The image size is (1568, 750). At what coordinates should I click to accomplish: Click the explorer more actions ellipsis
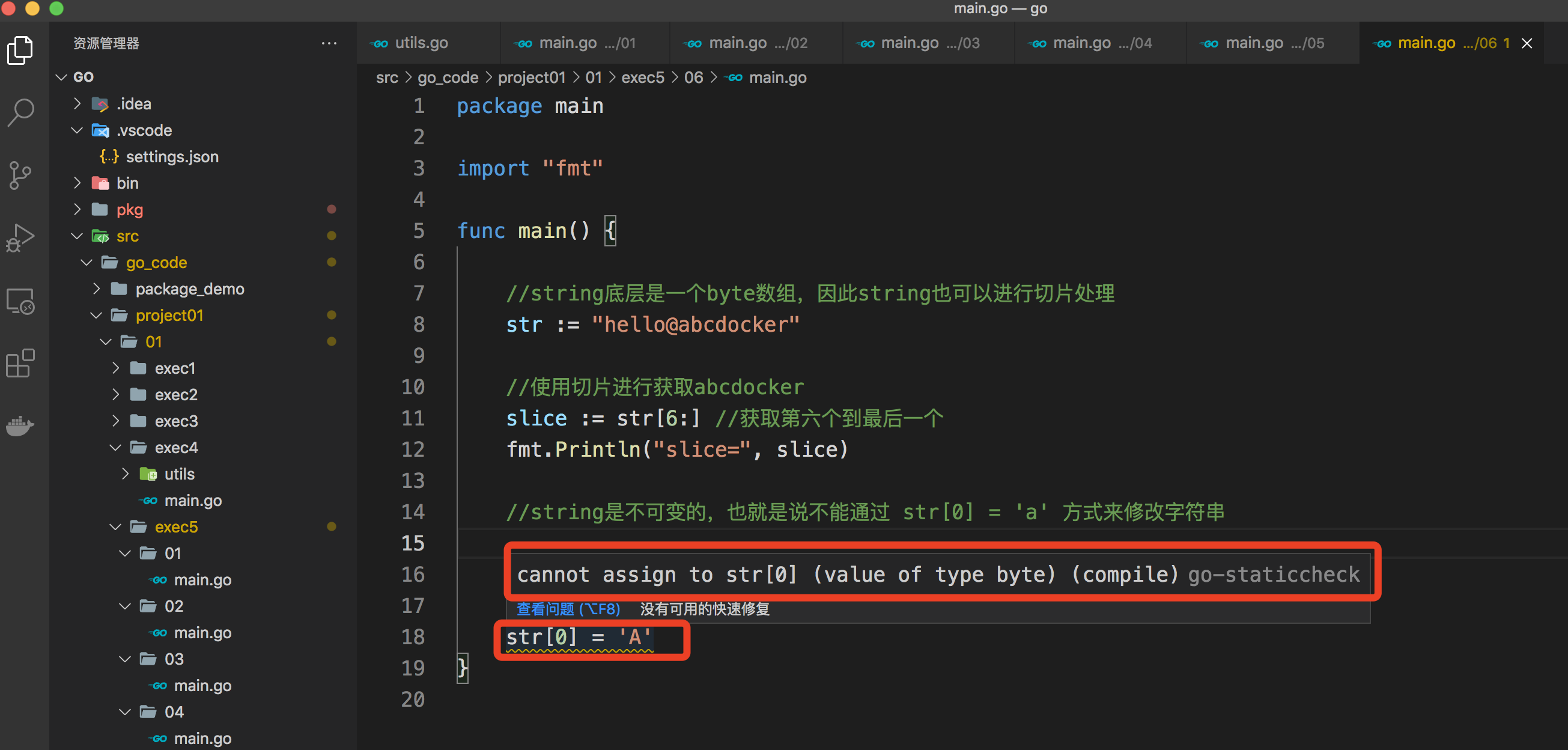point(329,43)
